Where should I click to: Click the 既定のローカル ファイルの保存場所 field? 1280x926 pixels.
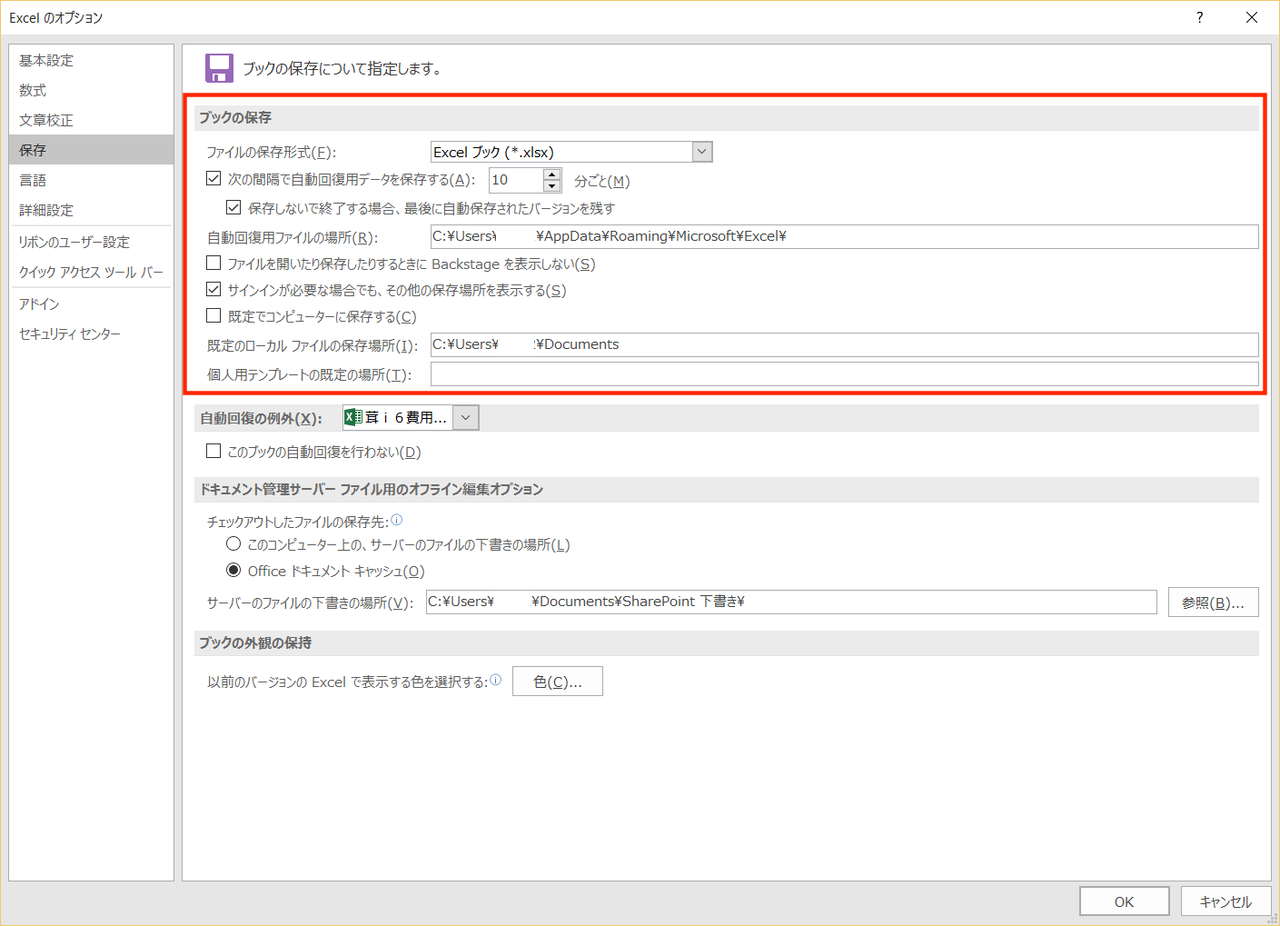(844, 345)
